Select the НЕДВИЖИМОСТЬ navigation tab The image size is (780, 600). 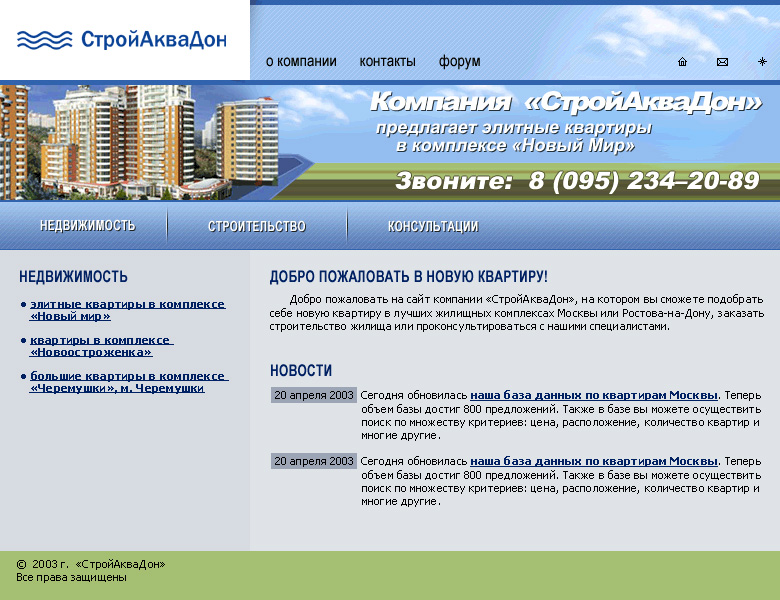pyautogui.click(x=88, y=225)
